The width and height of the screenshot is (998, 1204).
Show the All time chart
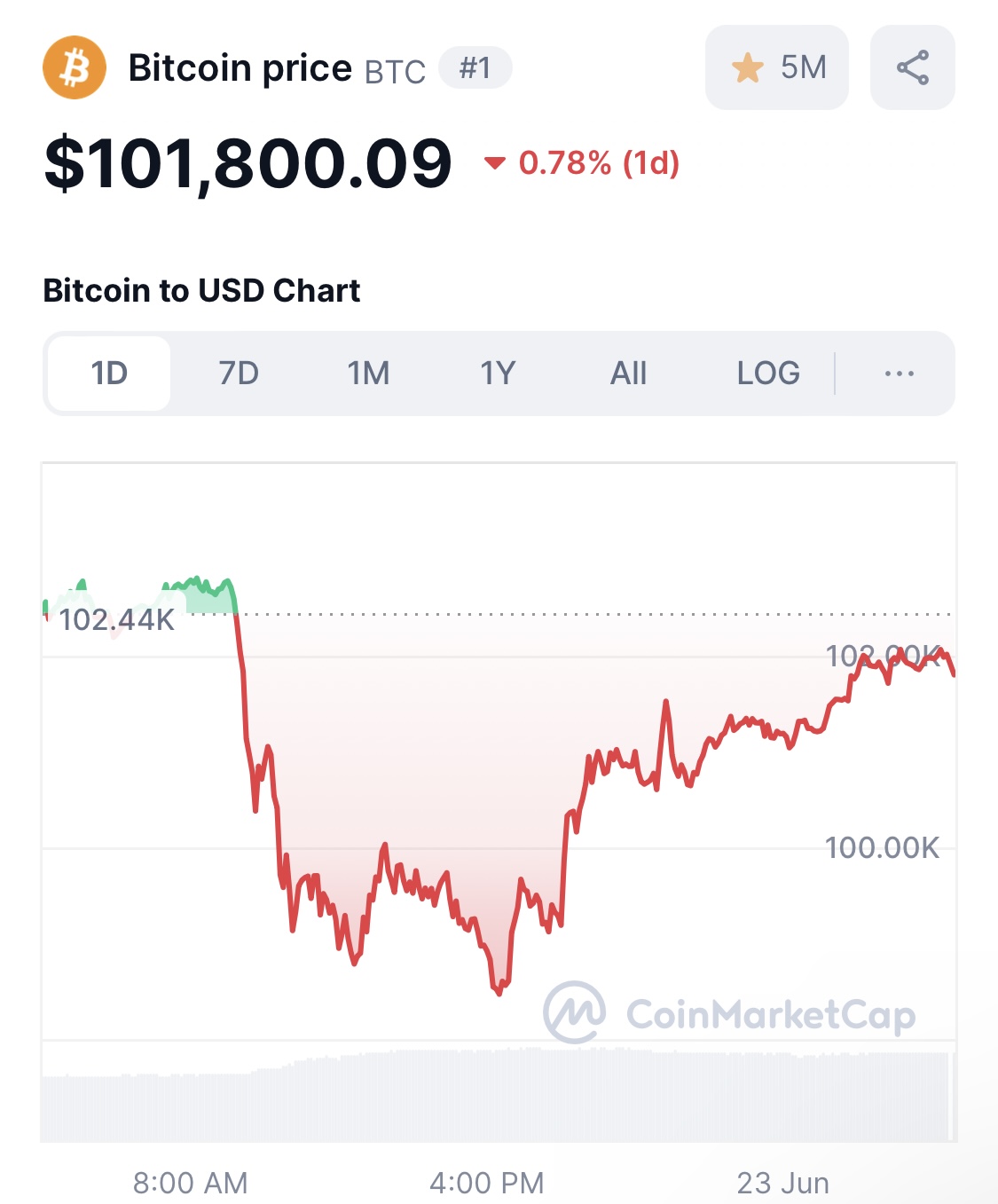pyautogui.click(x=628, y=374)
